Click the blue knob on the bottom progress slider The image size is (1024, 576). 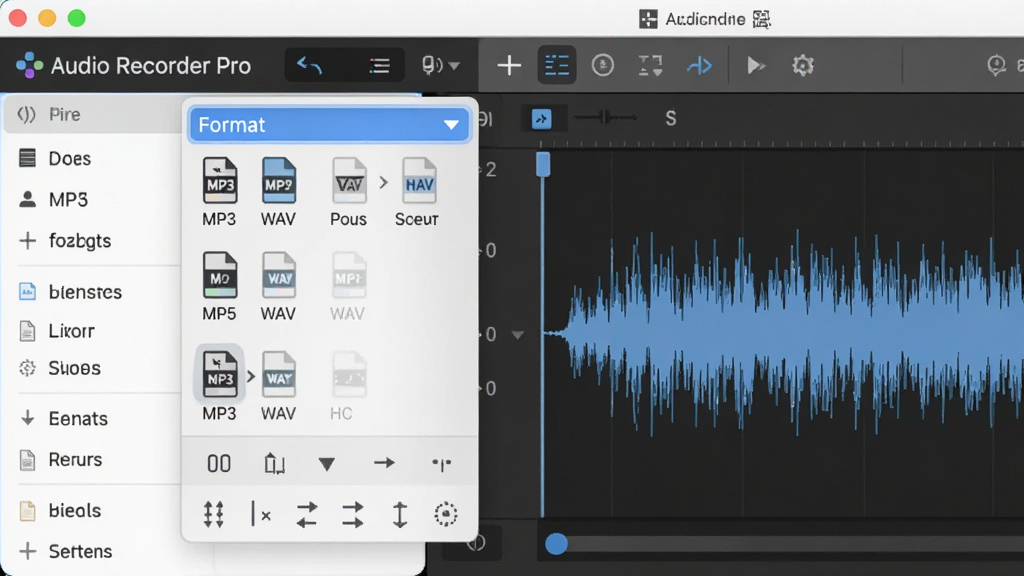(556, 543)
